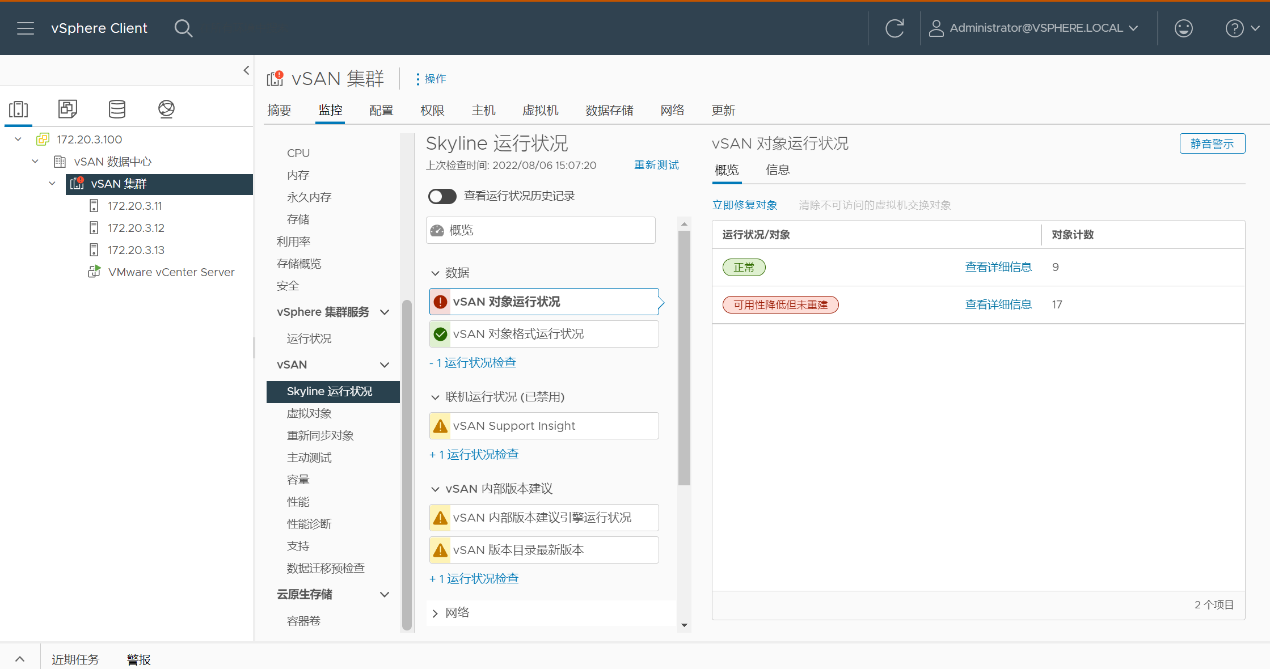Collapse the vSphere 集群服务 section
This screenshot has width=1270, height=669.
tap(384, 312)
